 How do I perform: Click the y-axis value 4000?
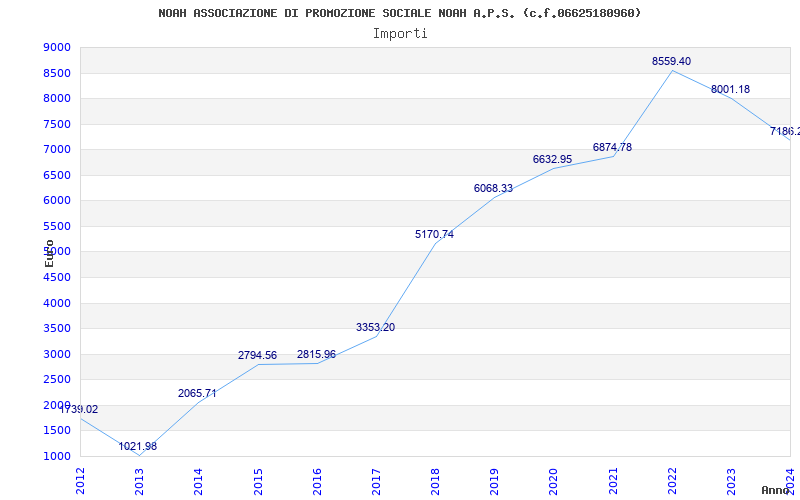pos(57,303)
